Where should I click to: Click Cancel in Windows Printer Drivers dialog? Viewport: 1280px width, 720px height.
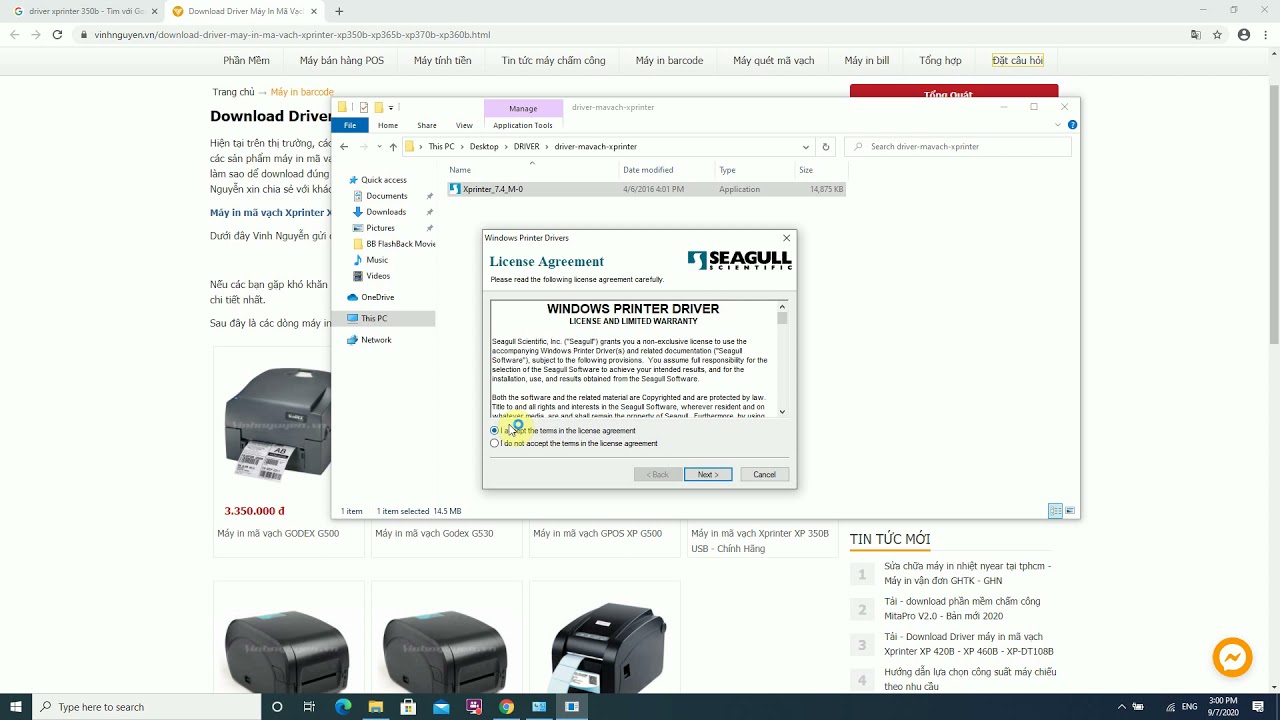coord(765,474)
